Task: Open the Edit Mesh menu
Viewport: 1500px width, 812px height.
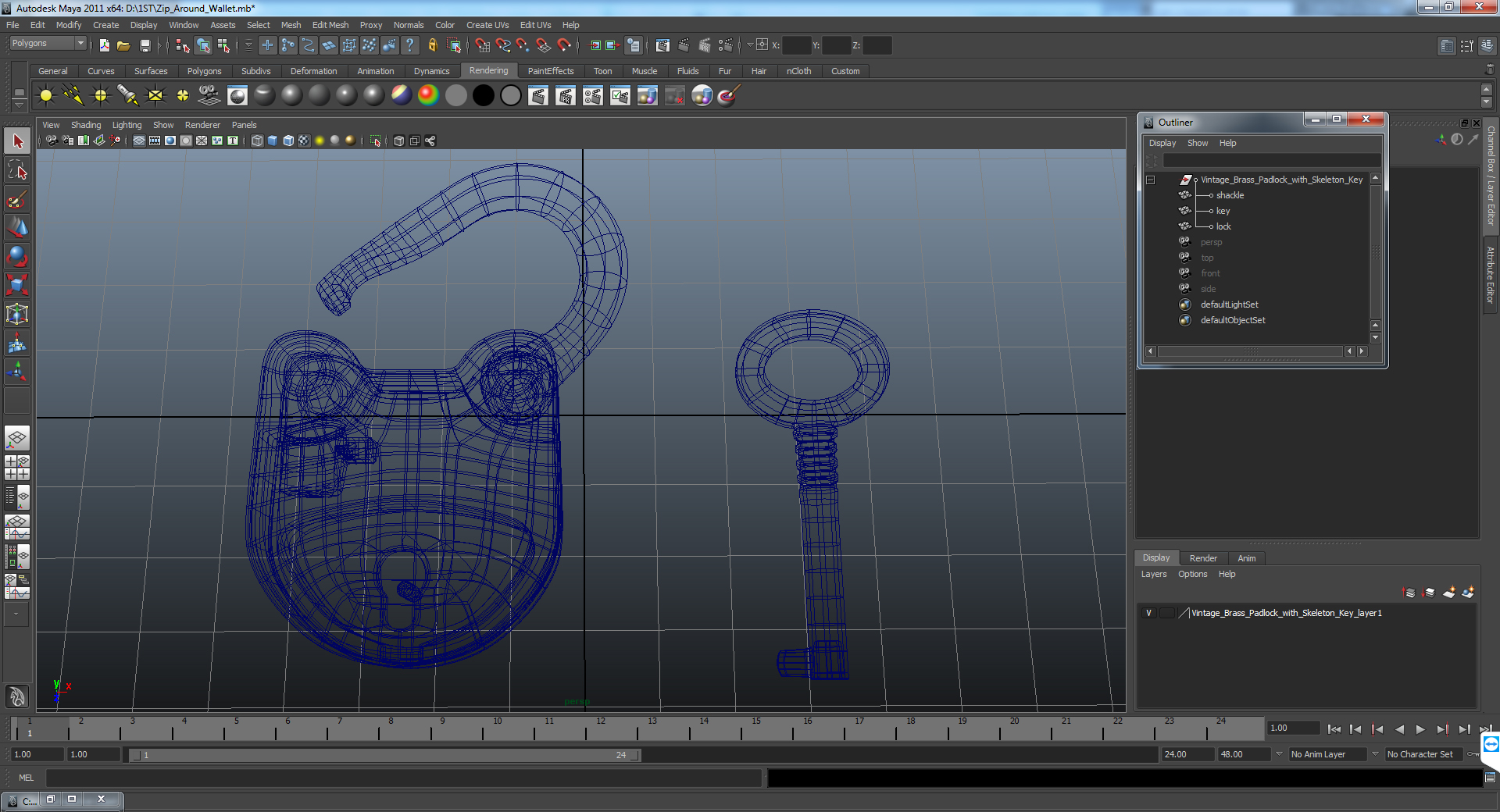Action: click(330, 25)
